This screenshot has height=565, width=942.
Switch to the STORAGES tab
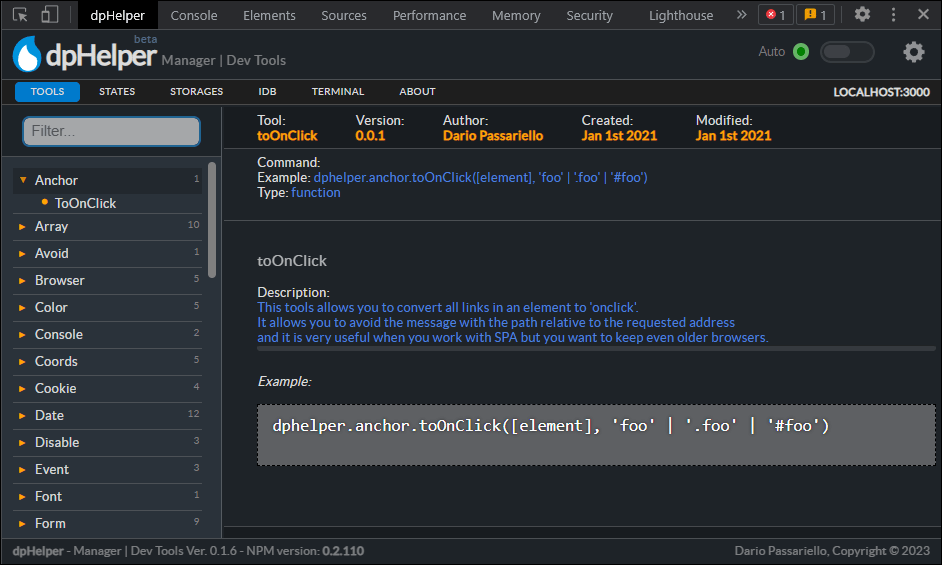point(196,91)
